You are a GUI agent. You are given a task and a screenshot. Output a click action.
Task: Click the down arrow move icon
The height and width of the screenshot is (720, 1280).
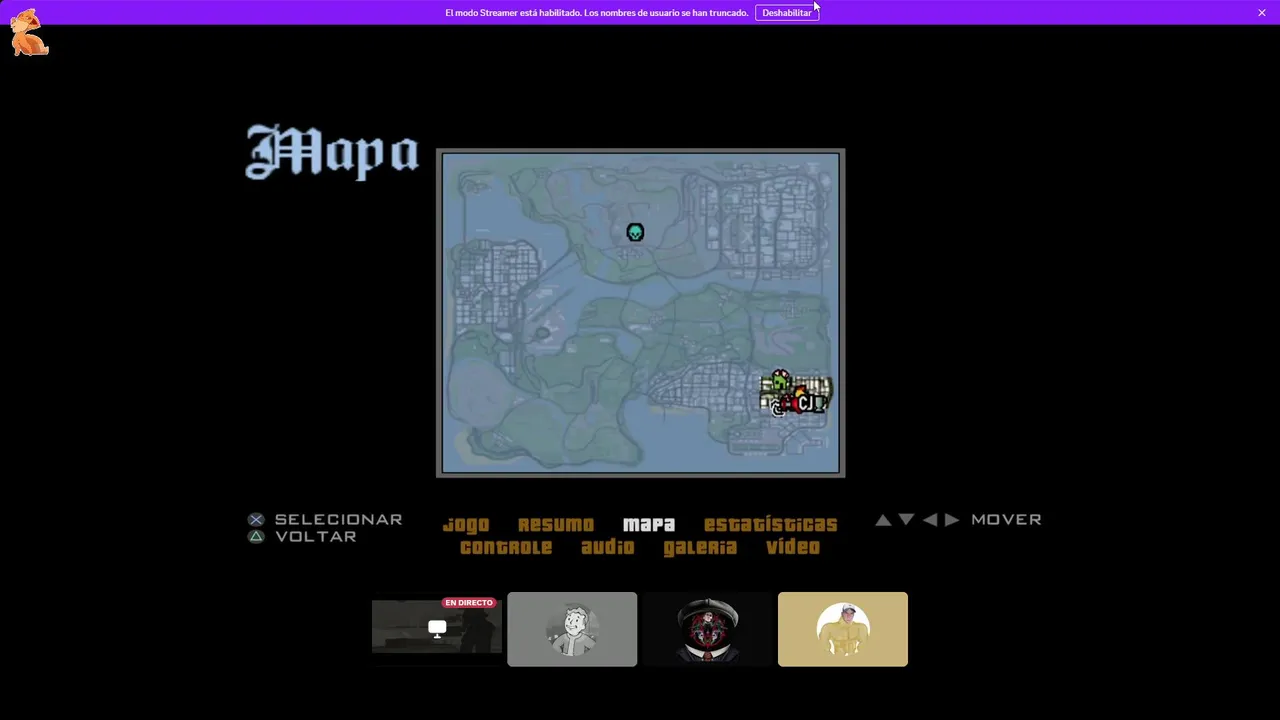click(x=906, y=520)
